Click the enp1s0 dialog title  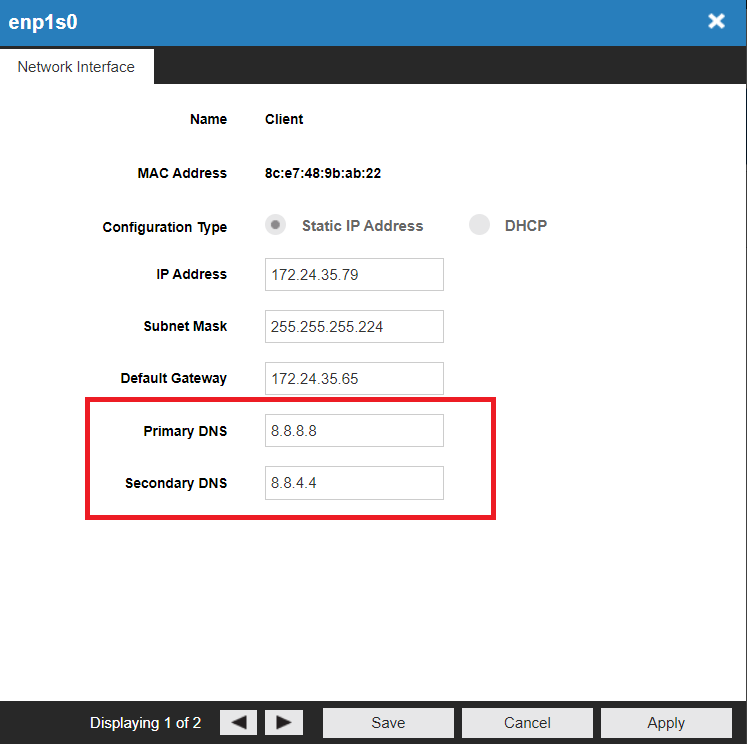[44, 22]
